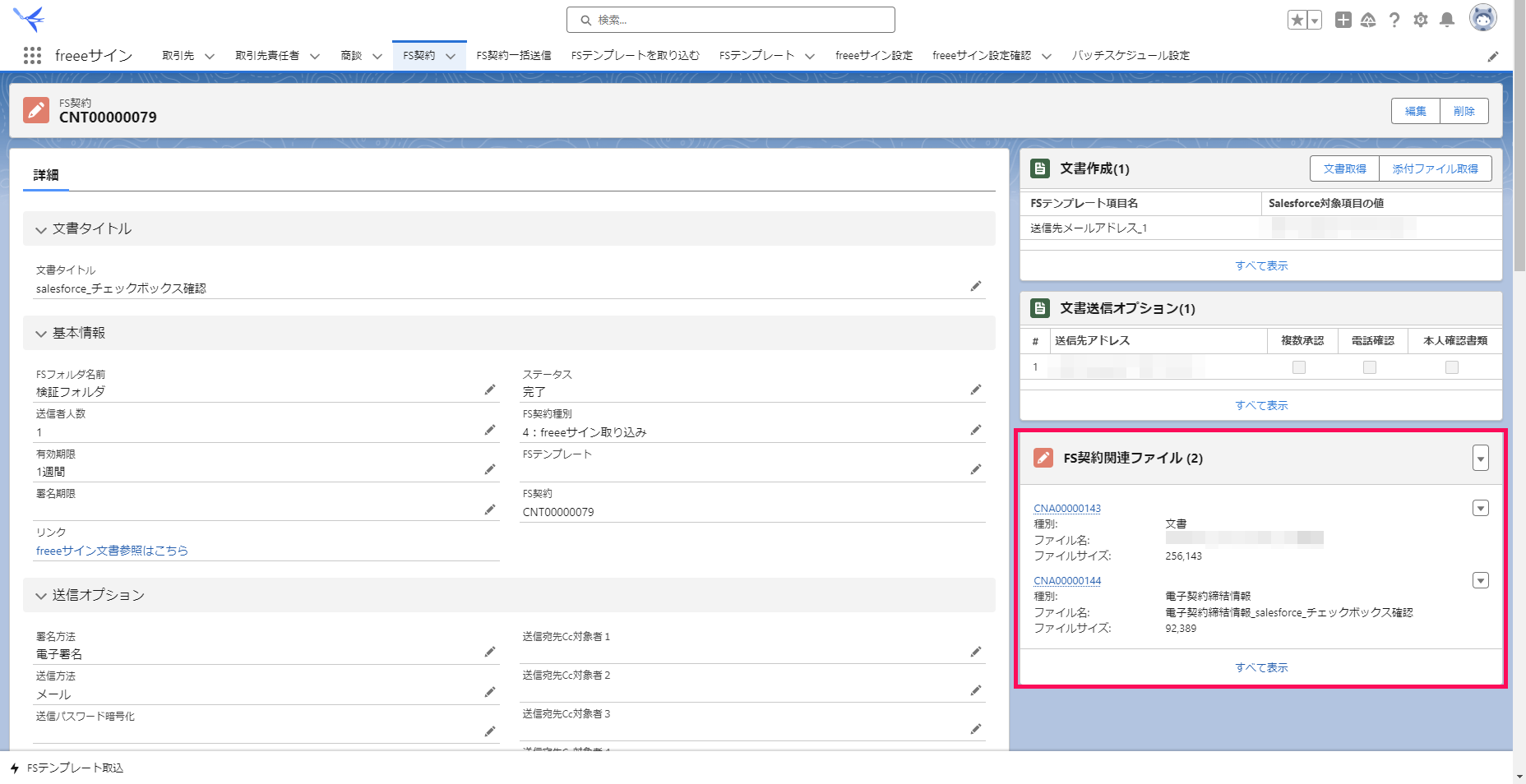The image size is (1526, 784).
Task: Open the freeeサイン設定確認 tab dropdown chevron
Action: pos(1047,57)
